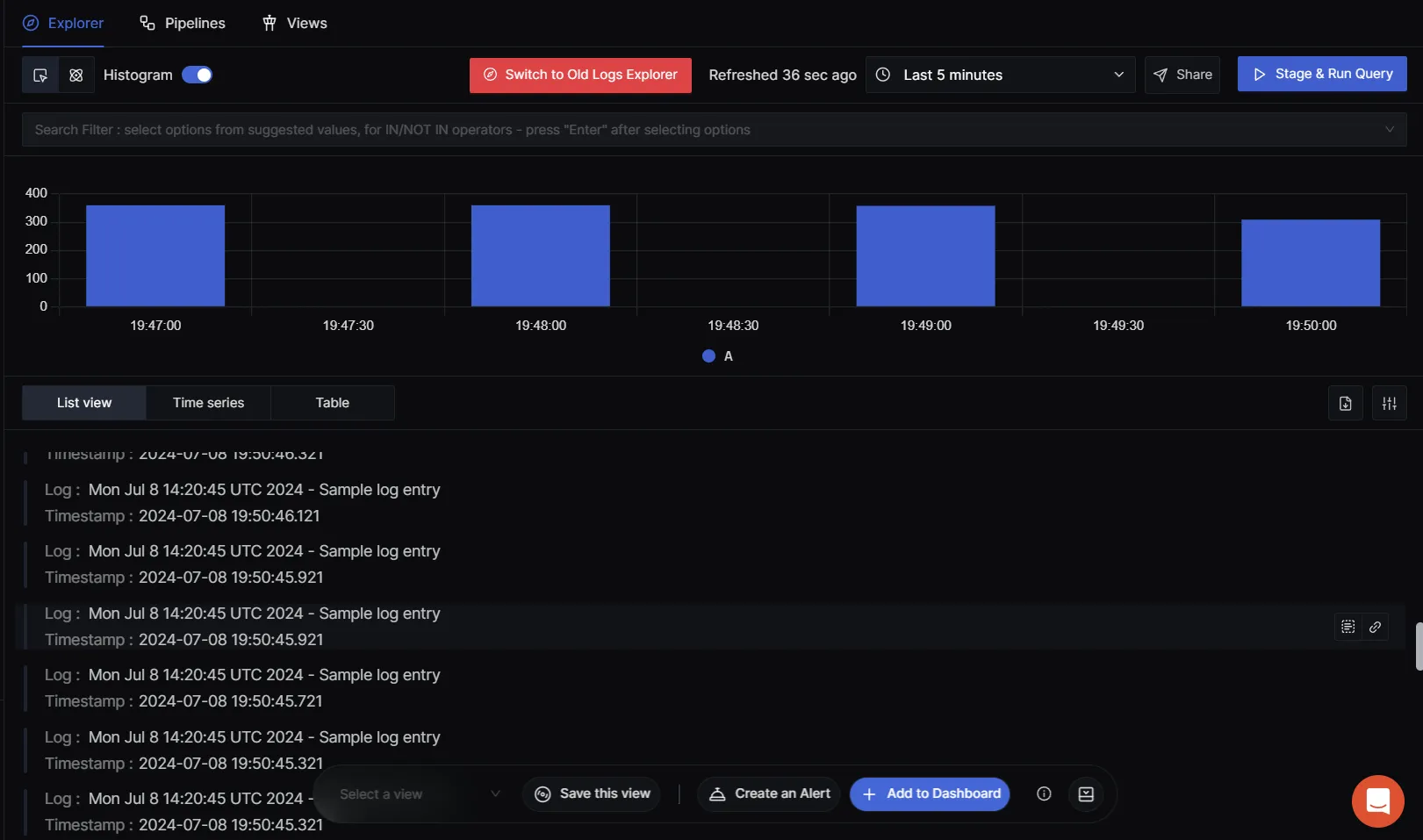Viewport: 1423px width, 840px height.
Task: Click the inbox icon beside the info icon
Action: [1086, 794]
